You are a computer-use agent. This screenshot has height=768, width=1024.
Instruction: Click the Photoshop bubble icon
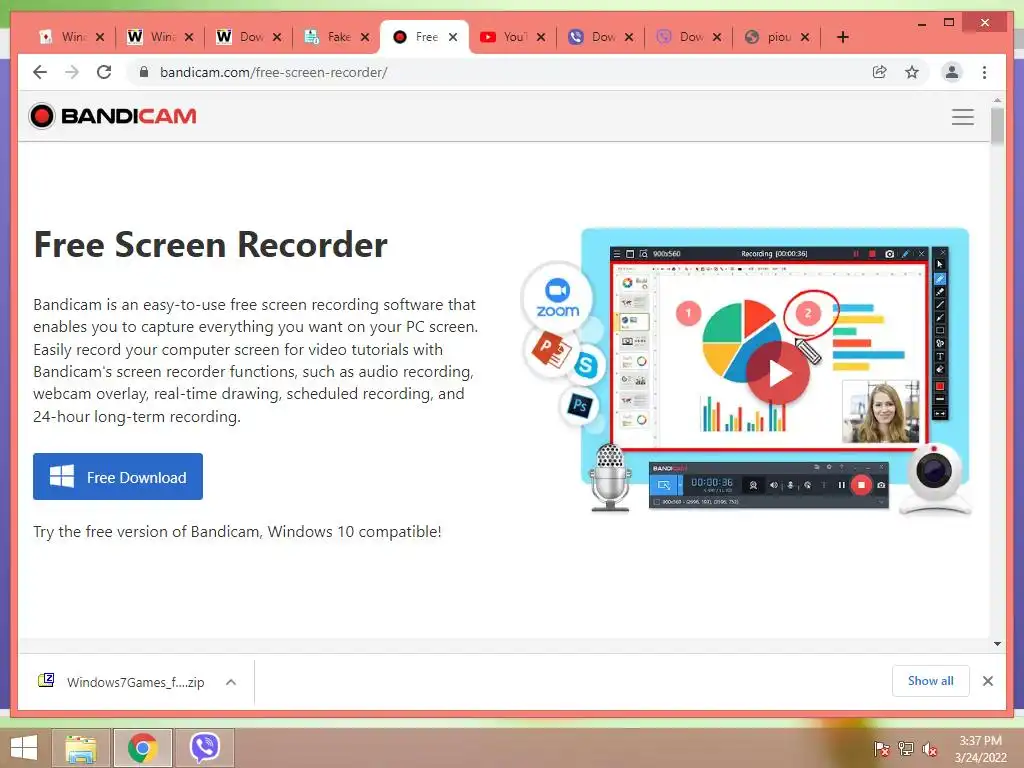(x=579, y=406)
